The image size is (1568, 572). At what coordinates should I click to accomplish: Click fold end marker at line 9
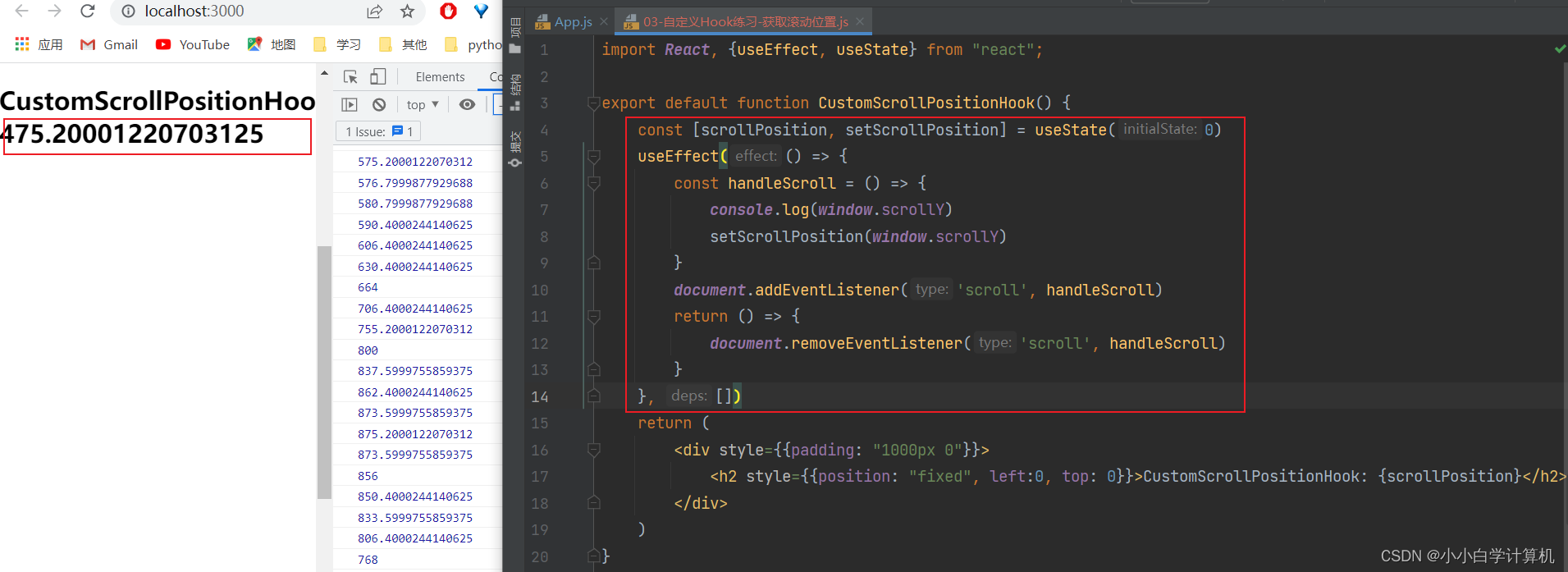(x=594, y=263)
